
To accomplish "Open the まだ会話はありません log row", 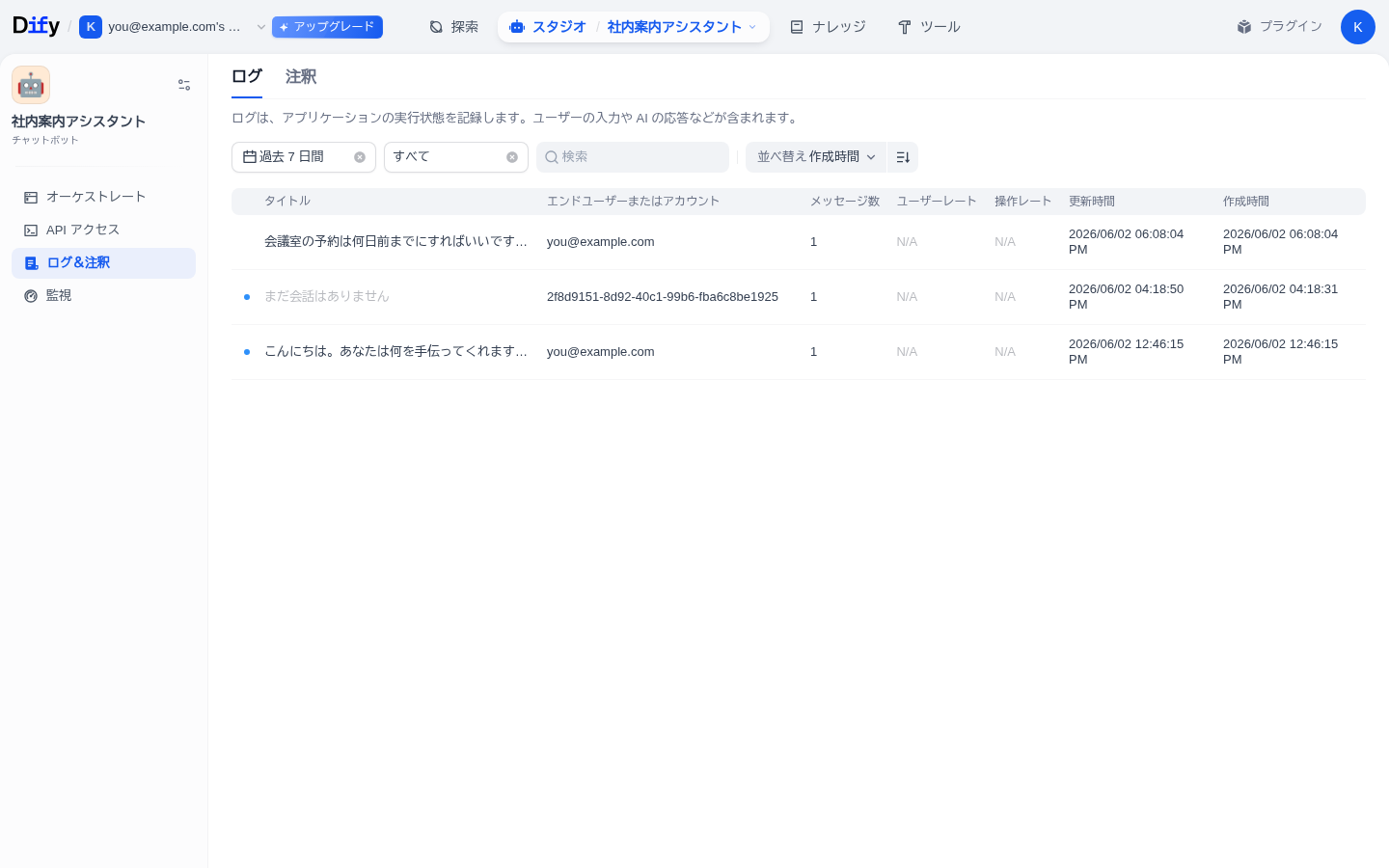I will (x=799, y=297).
